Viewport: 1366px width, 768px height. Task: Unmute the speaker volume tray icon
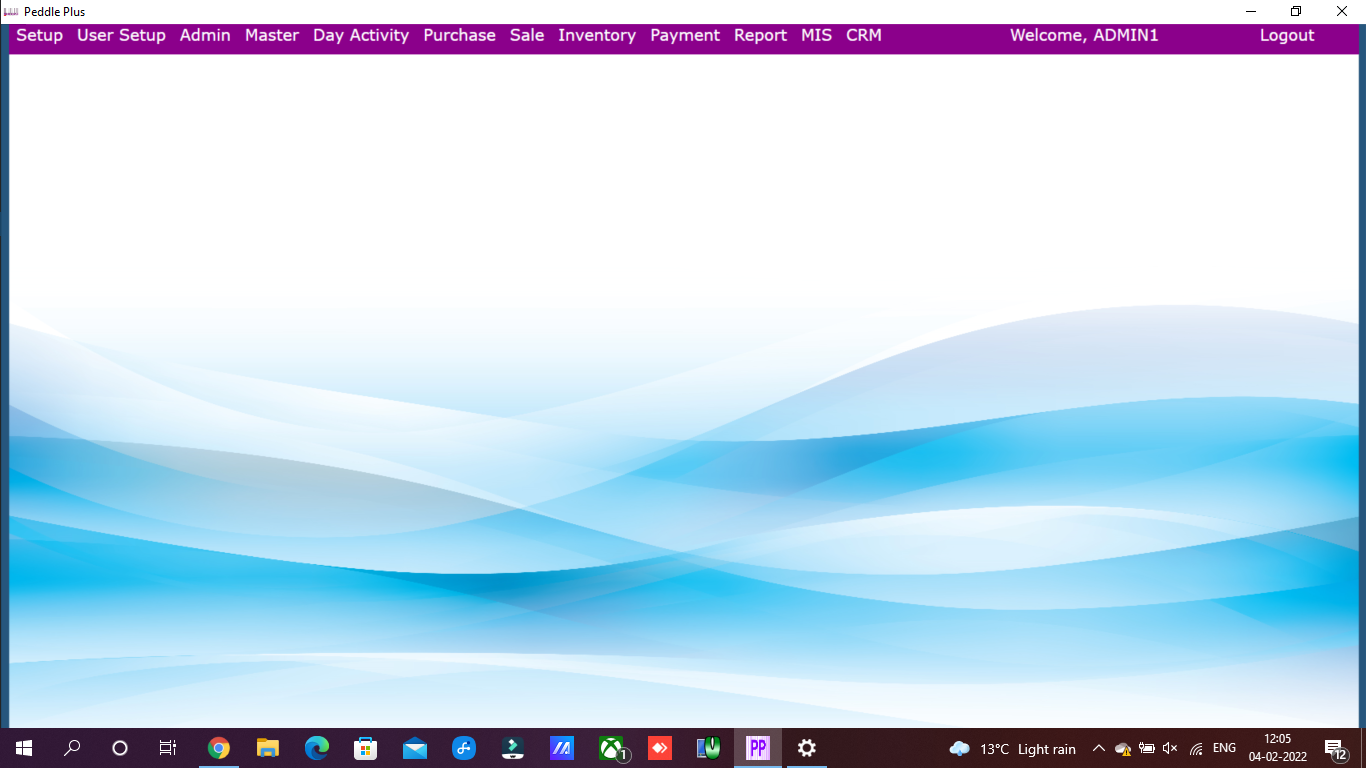pos(1170,748)
